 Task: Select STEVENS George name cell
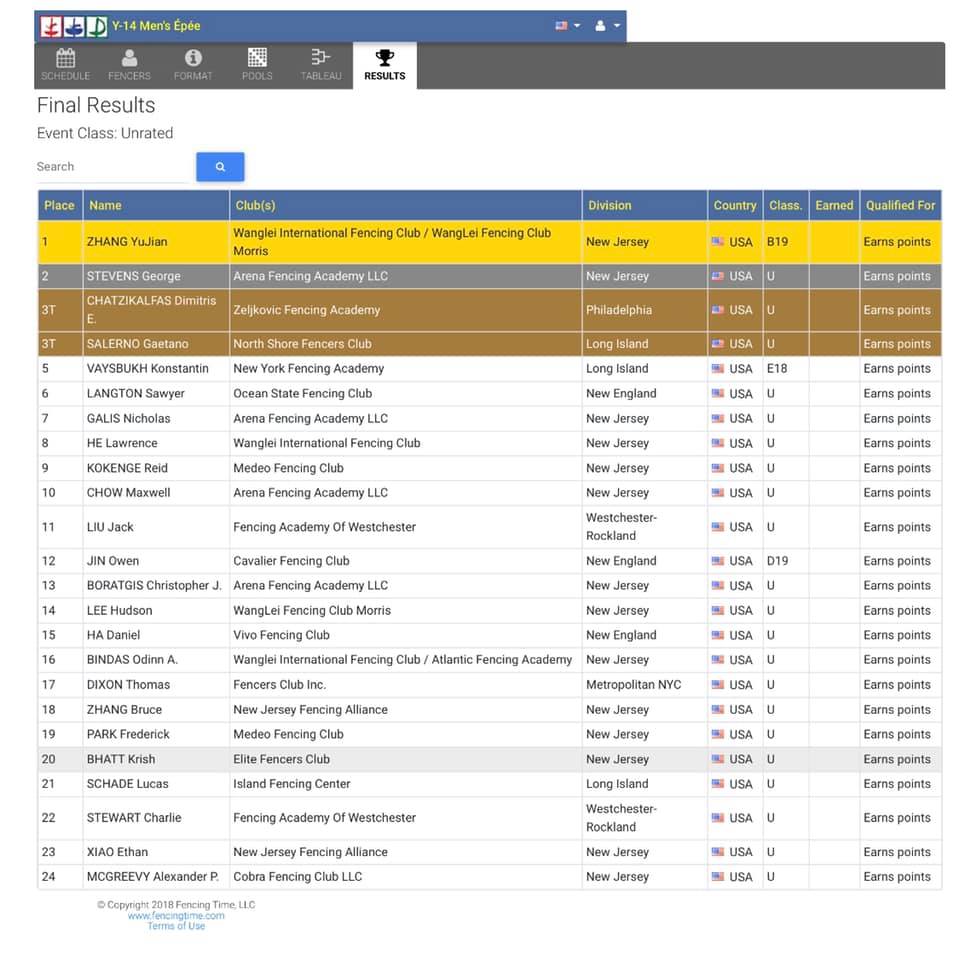pos(156,276)
